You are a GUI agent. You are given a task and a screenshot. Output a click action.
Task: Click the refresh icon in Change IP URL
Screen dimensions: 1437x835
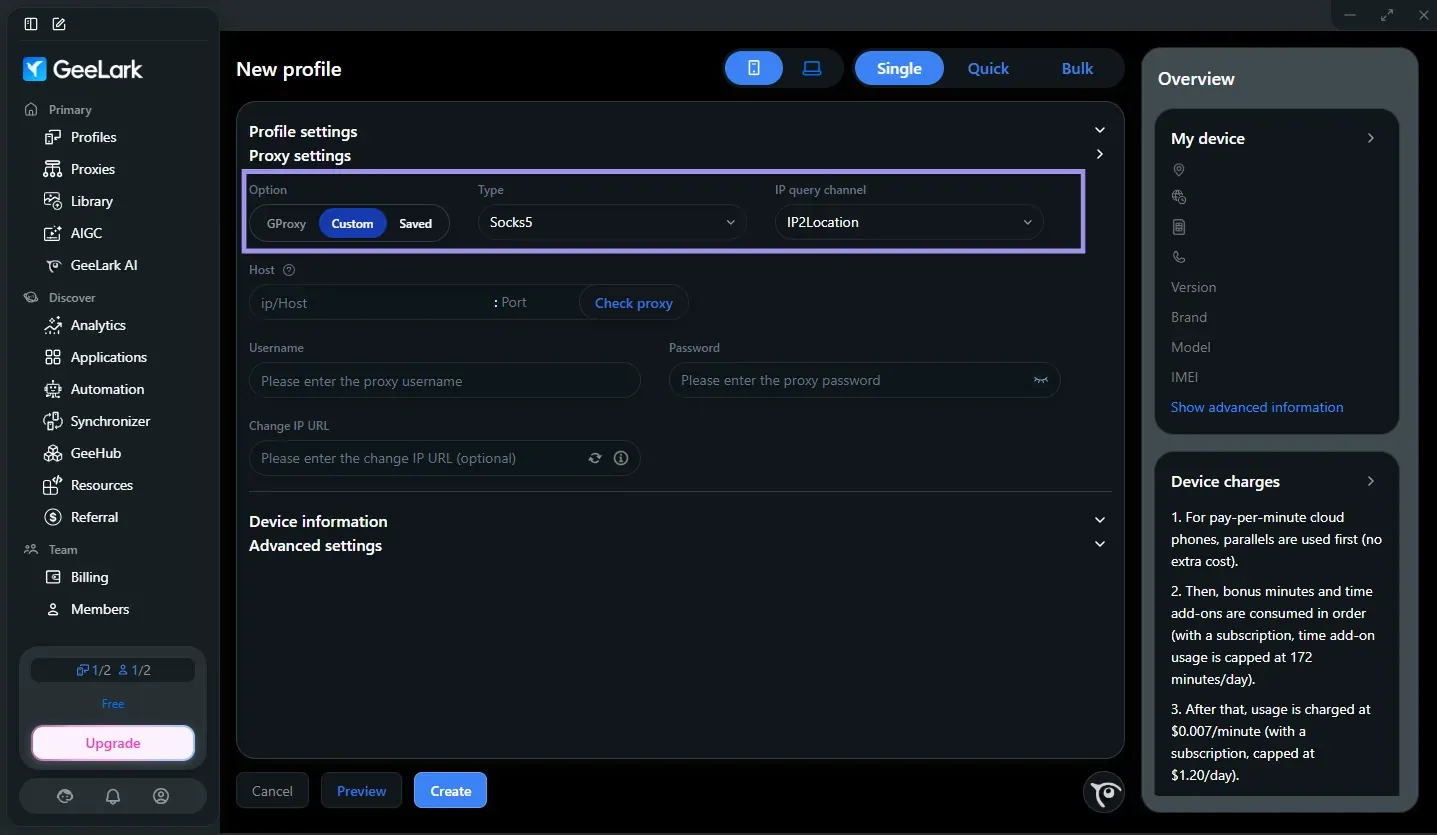pyautogui.click(x=595, y=458)
